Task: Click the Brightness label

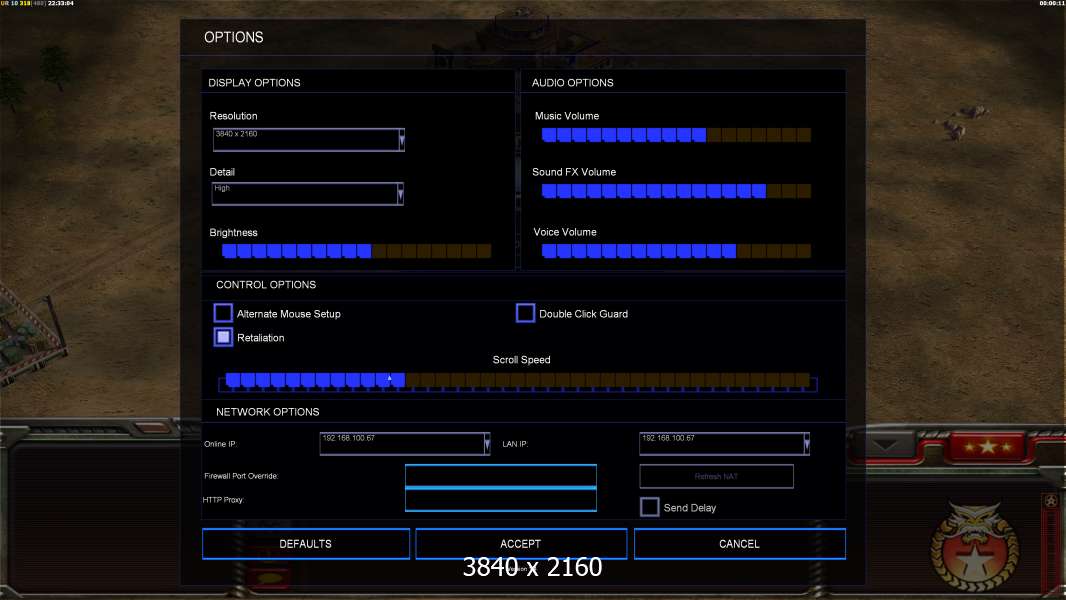Action: pos(233,232)
